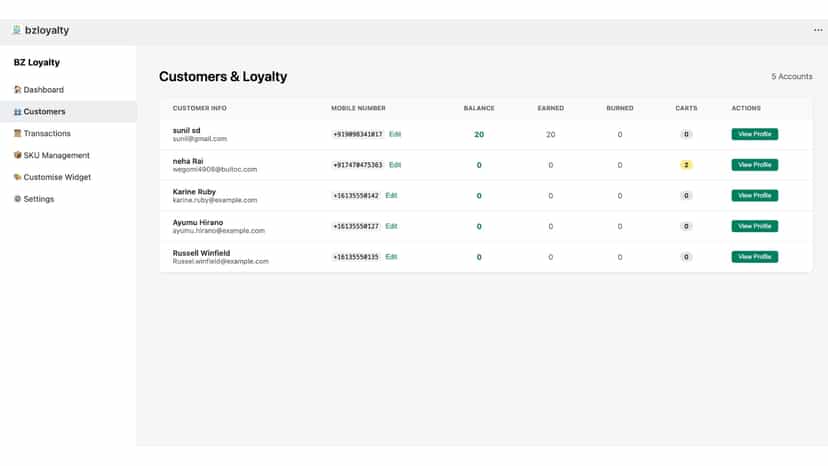Image resolution: width=828 pixels, height=466 pixels.
Task: Click karine.ruby@example.com email
Action: (x=215, y=200)
